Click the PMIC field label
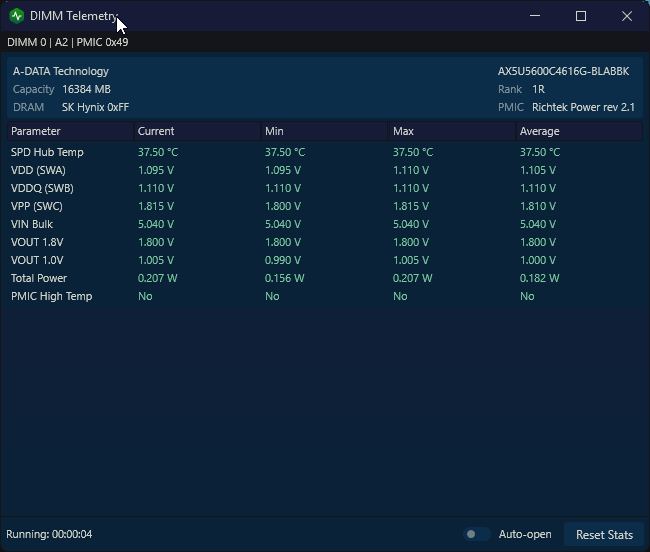650x552 pixels. tap(511, 107)
